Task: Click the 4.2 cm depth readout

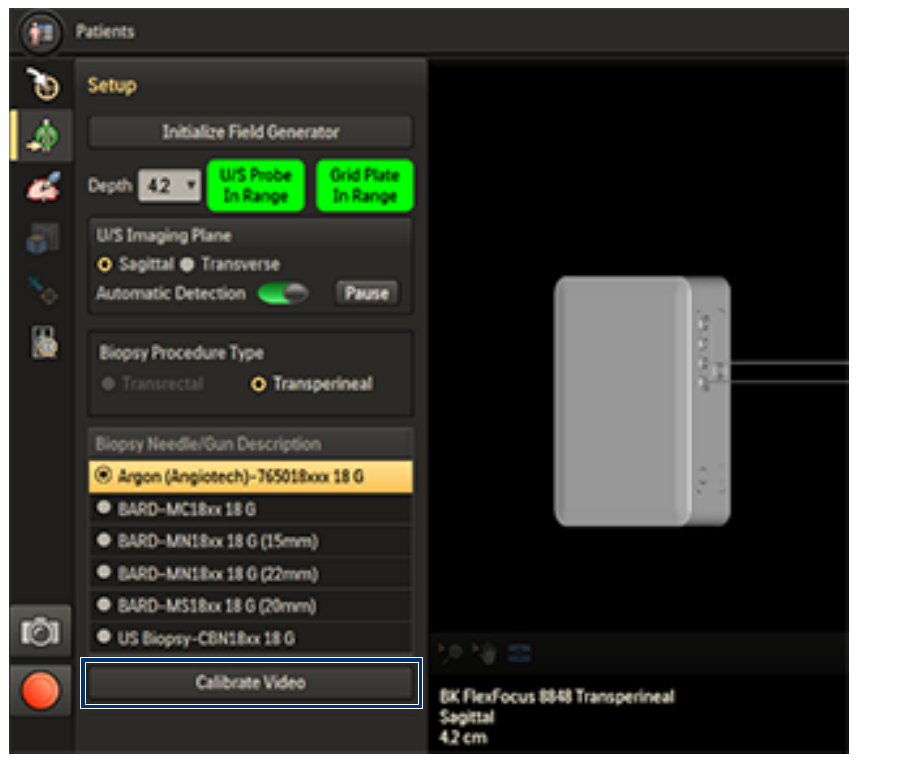Action: tap(463, 737)
